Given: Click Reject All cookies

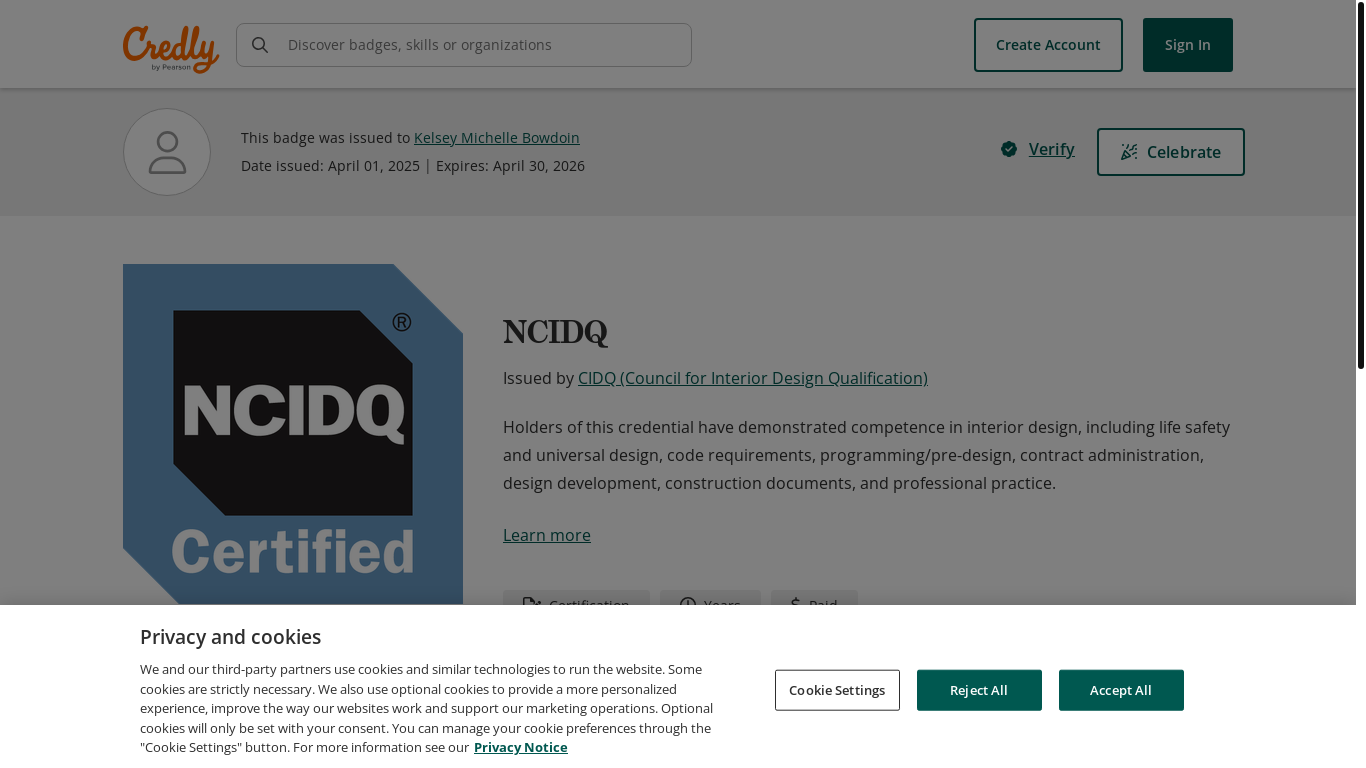Looking at the screenshot, I should 979,690.
